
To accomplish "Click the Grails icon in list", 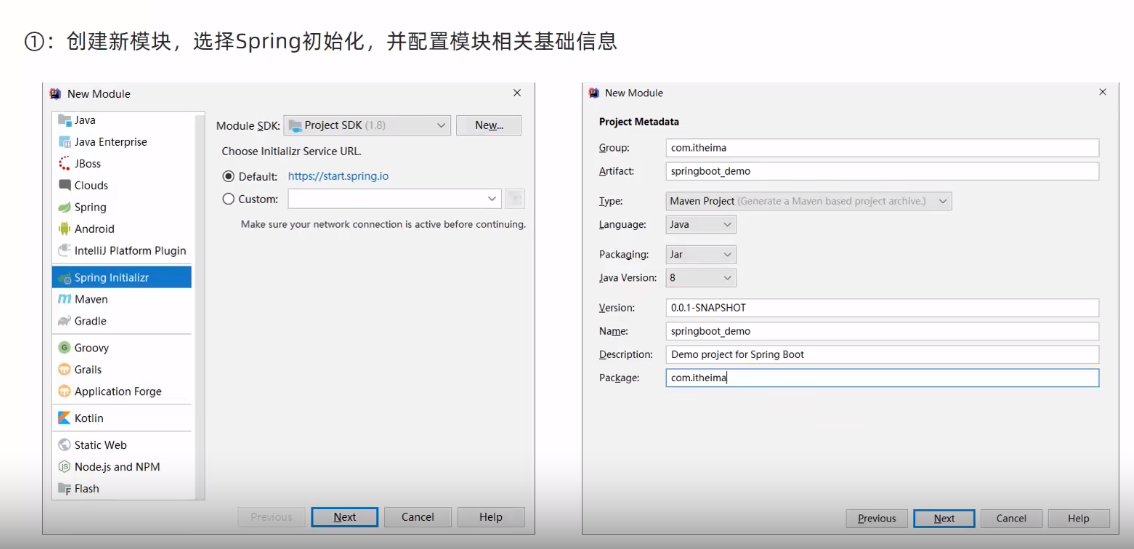I will (x=64, y=369).
